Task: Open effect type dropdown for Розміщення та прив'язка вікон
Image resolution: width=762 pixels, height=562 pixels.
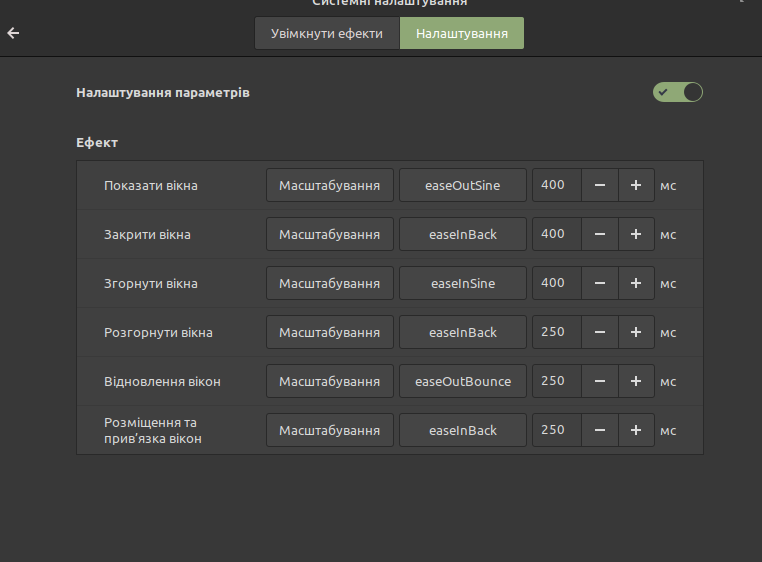Action: (329, 431)
